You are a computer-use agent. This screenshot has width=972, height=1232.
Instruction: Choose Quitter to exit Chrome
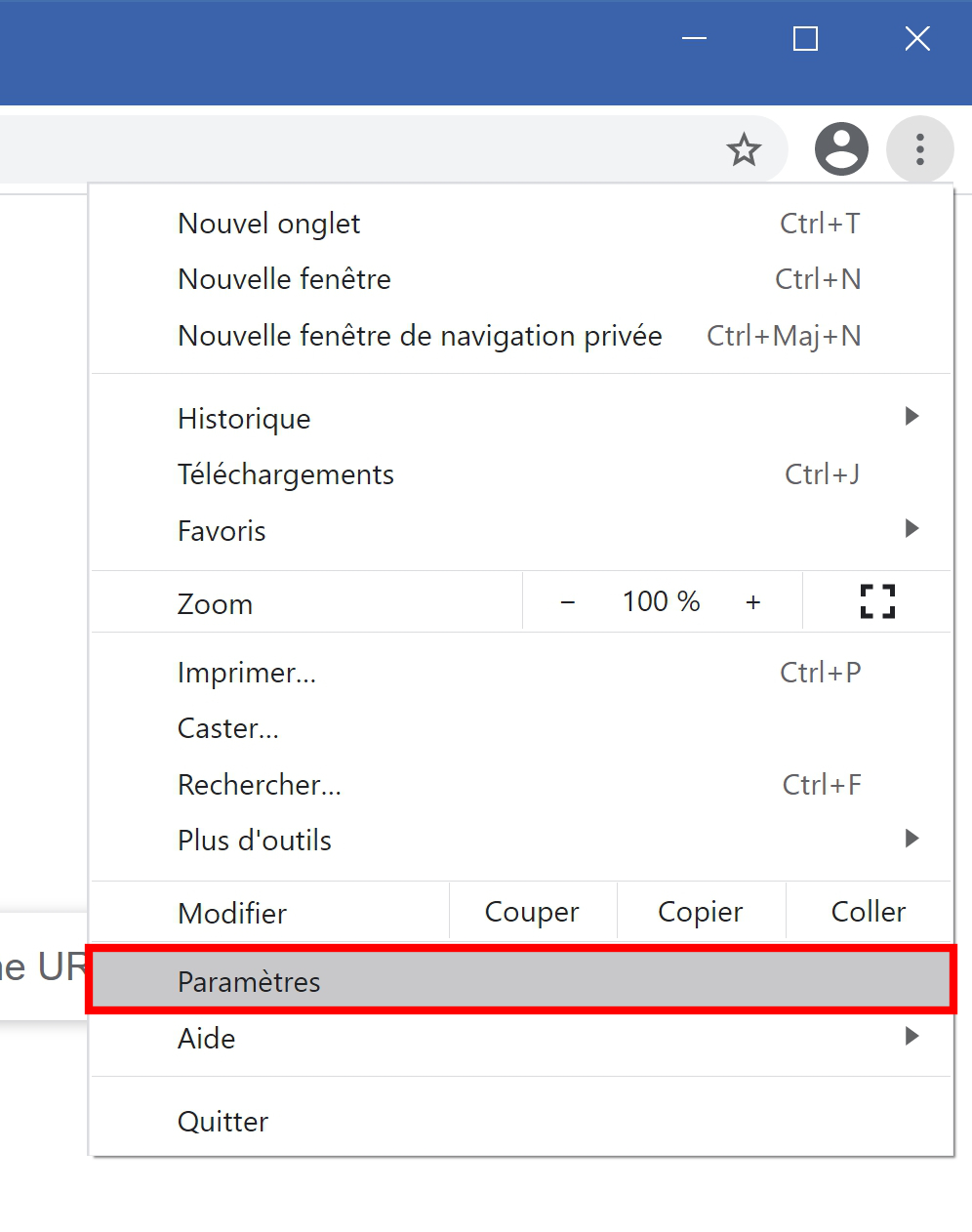521,1121
